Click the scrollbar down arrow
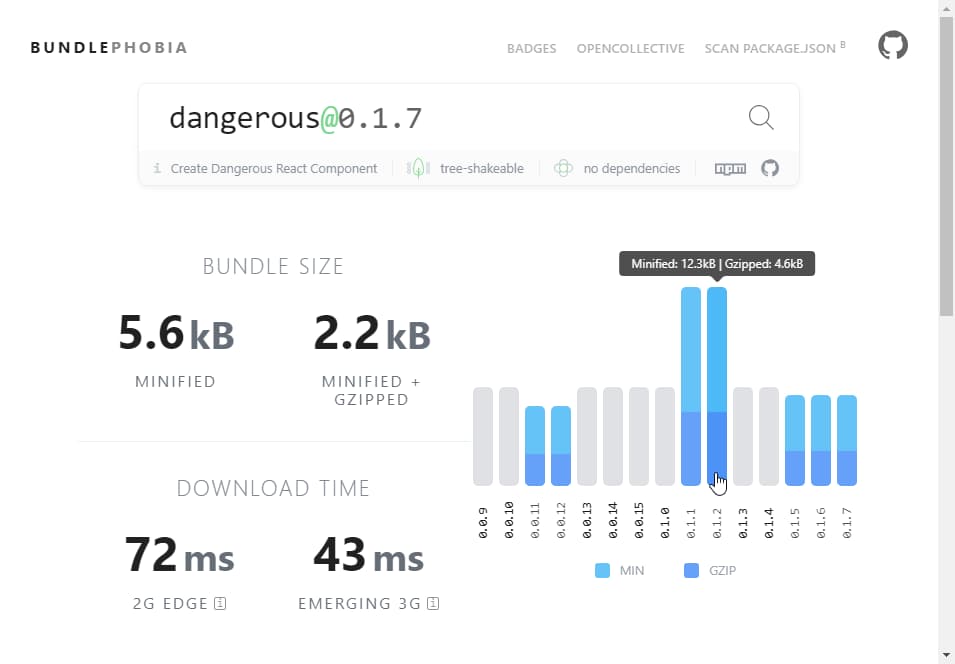 click(946, 655)
